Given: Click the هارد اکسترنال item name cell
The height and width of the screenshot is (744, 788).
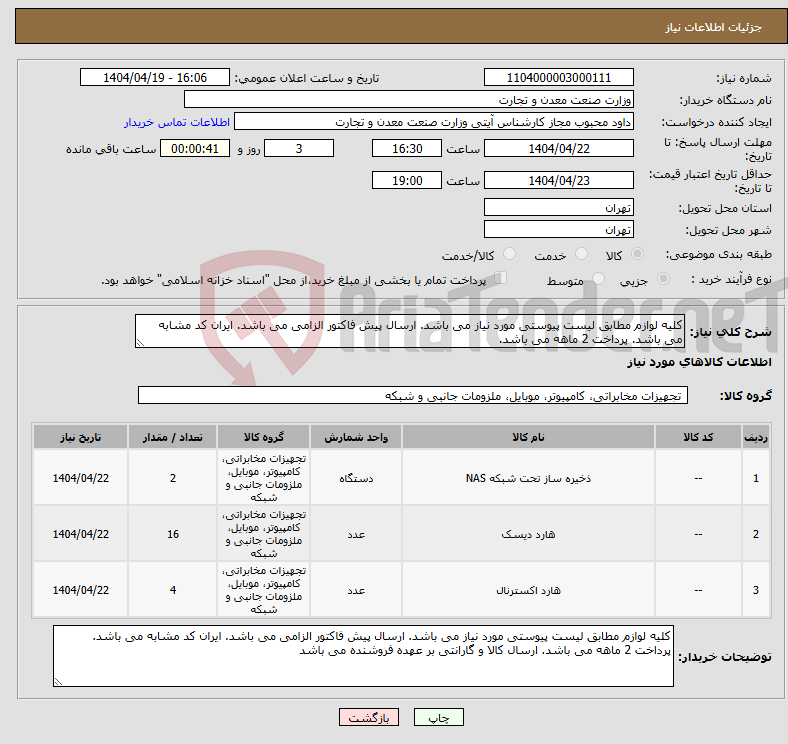Looking at the screenshot, I should click(x=528, y=590).
